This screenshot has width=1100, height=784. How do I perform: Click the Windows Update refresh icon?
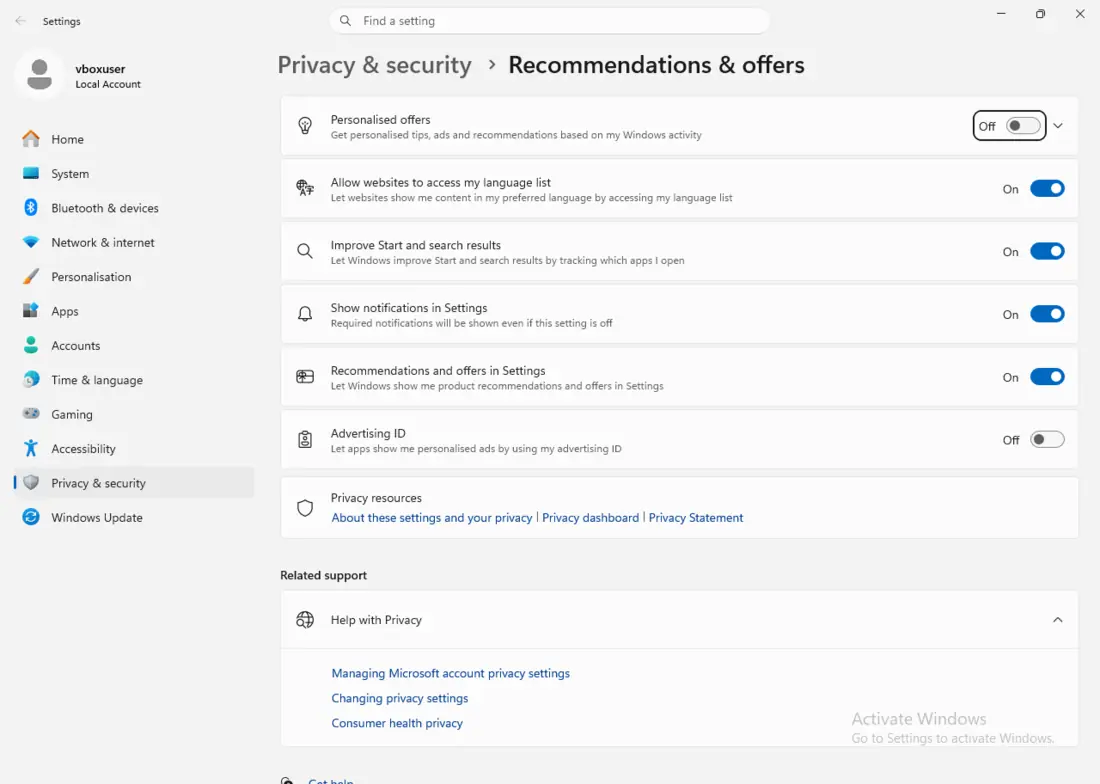click(x=31, y=517)
